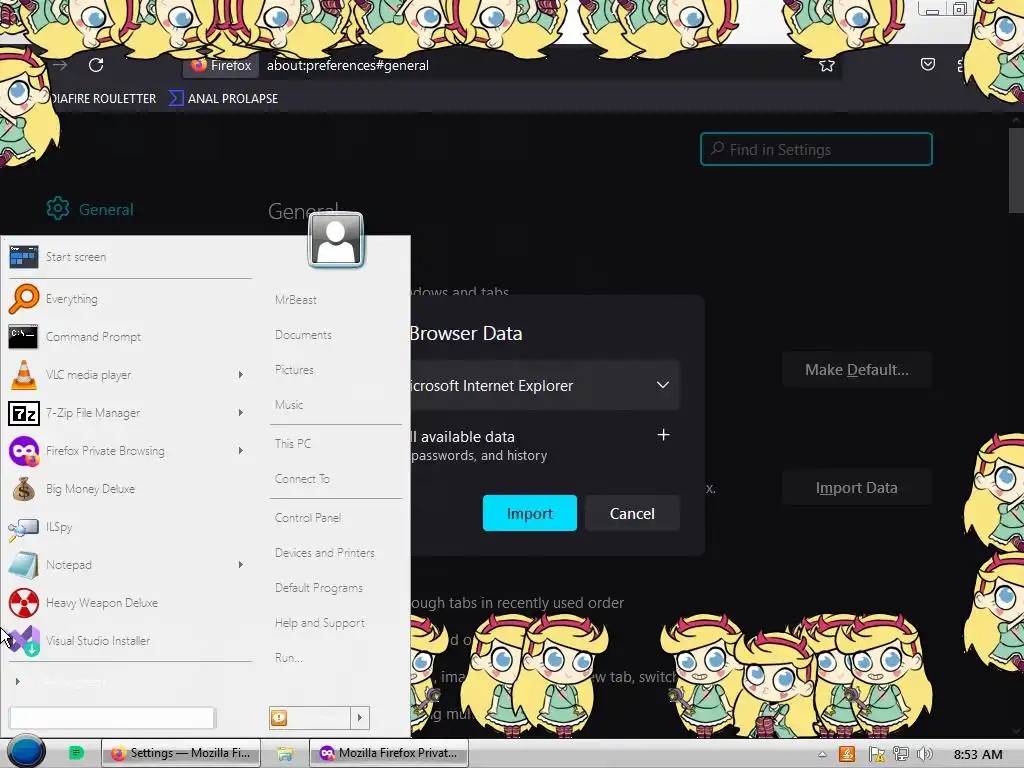Launch Firefox Private Browsing from start menu

(24, 451)
